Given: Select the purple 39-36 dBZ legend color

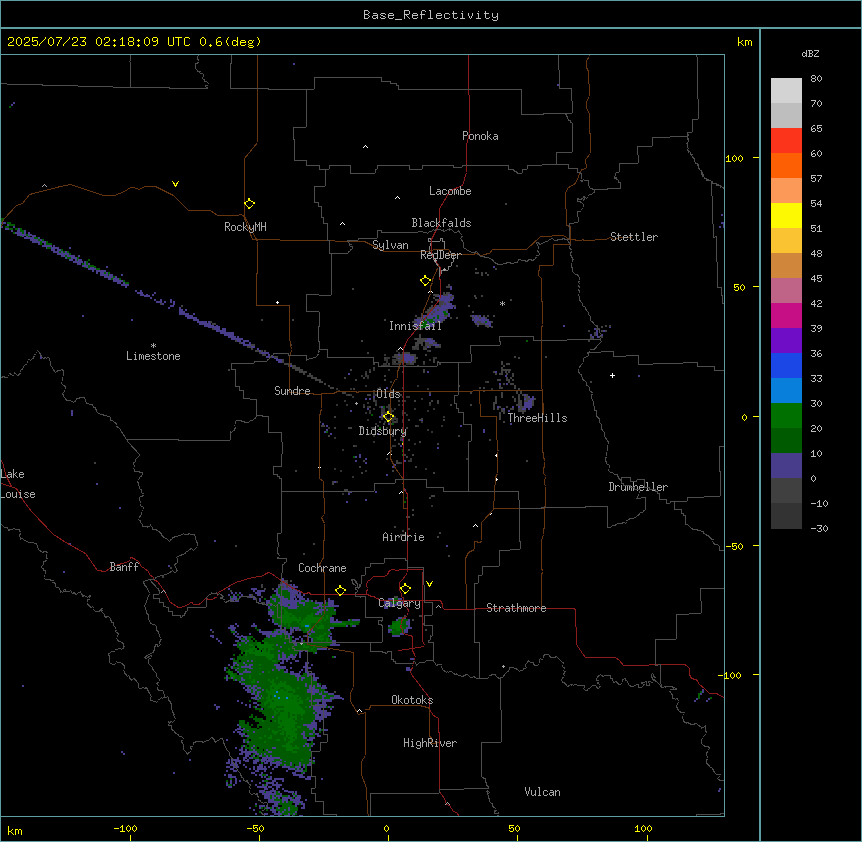Looking at the screenshot, I should click(x=786, y=340).
